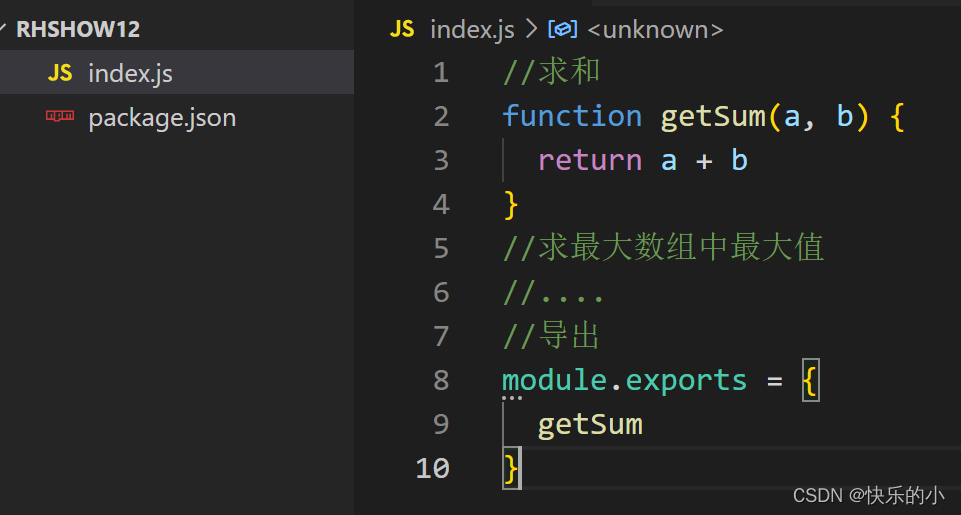Screen dimensions: 961x515
Task: Open the <unknown> breadcrumb symbol dropdown
Action: coord(655,29)
